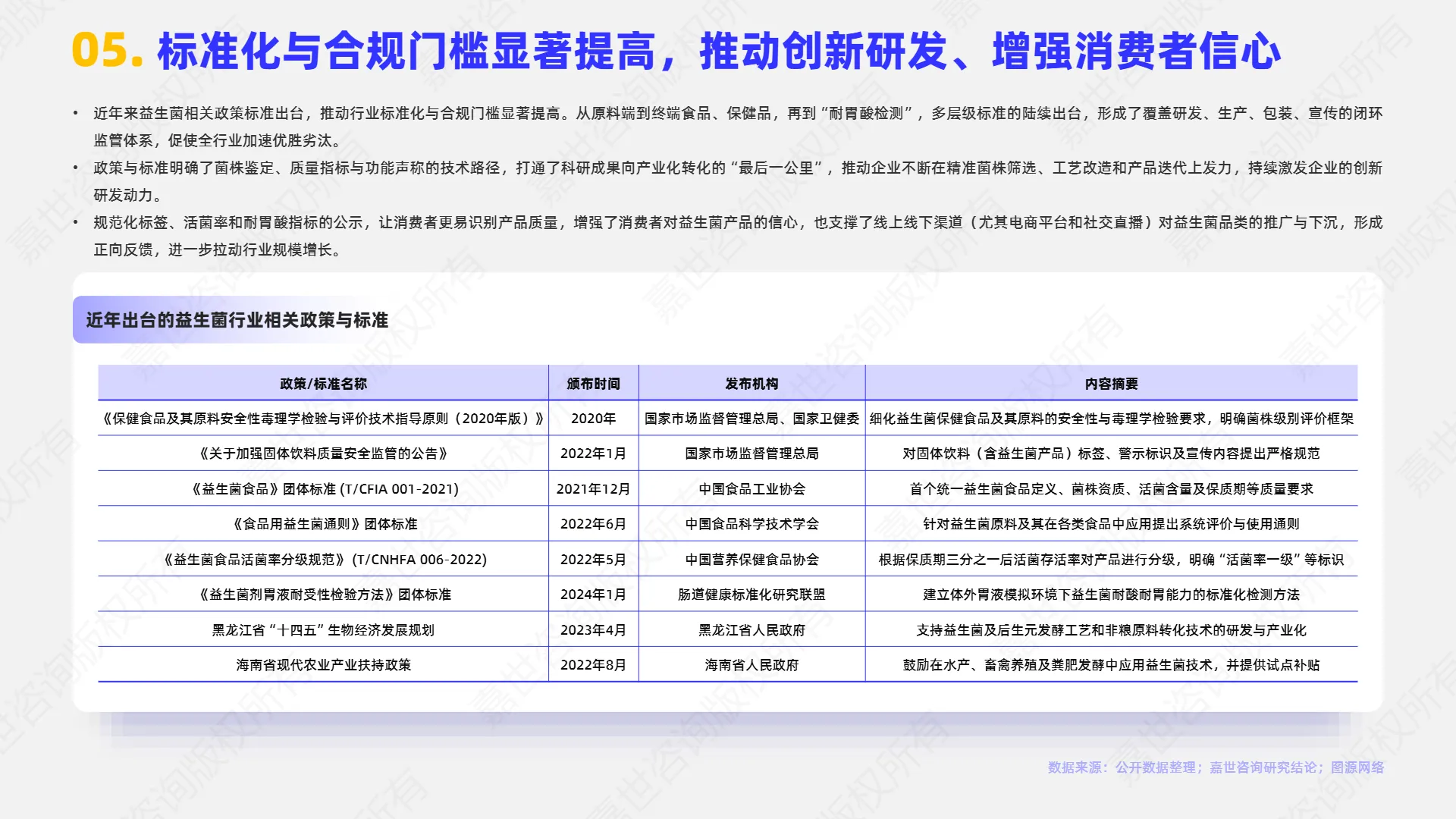1456x819 pixels.
Task: Select the "黑龙江省人民政府" issuing body cell
Action: coord(752,629)
